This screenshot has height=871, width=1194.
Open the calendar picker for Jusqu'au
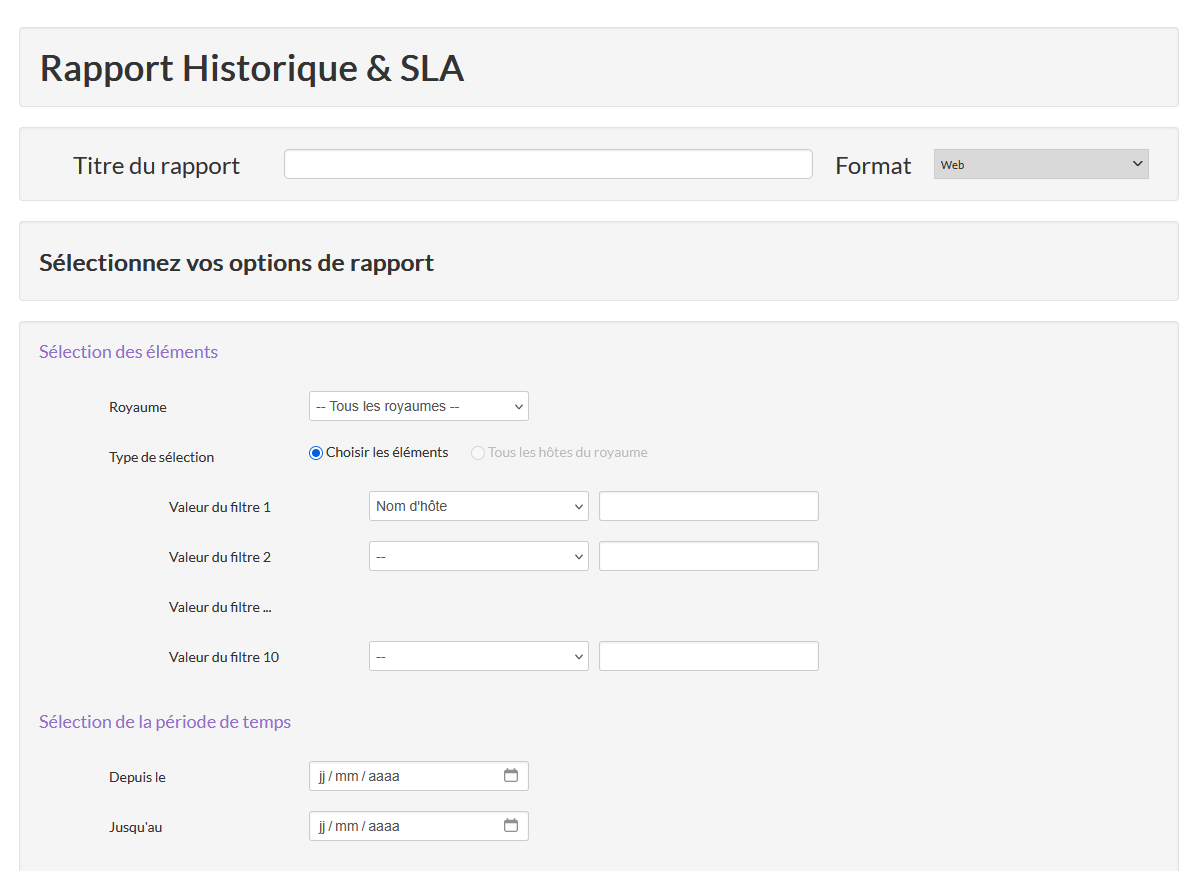[511, 826]
